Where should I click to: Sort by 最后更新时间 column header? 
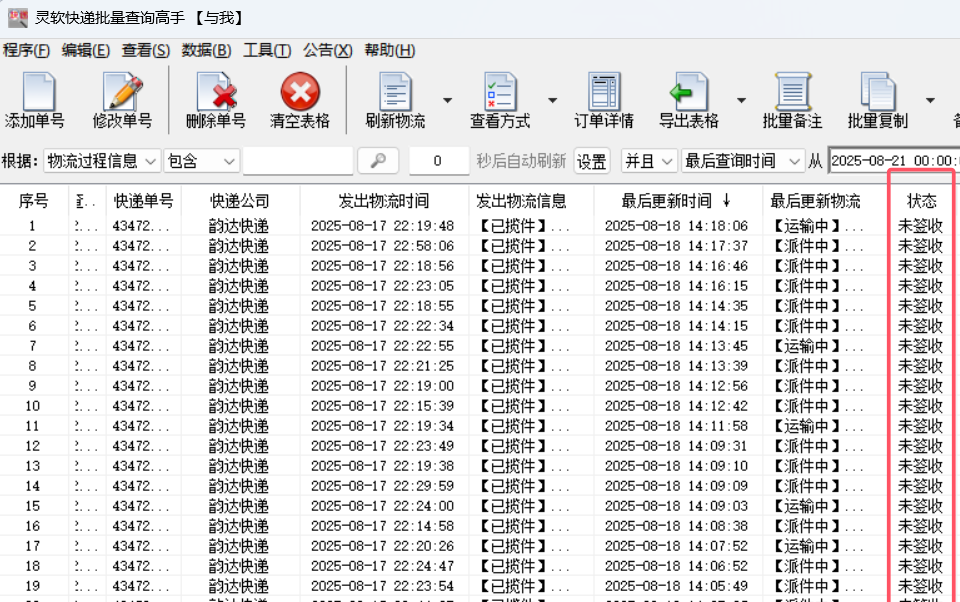677,201
